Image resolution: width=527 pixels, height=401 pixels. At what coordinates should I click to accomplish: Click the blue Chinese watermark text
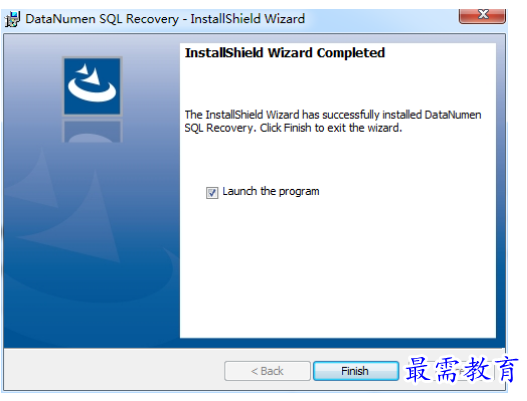460,370
